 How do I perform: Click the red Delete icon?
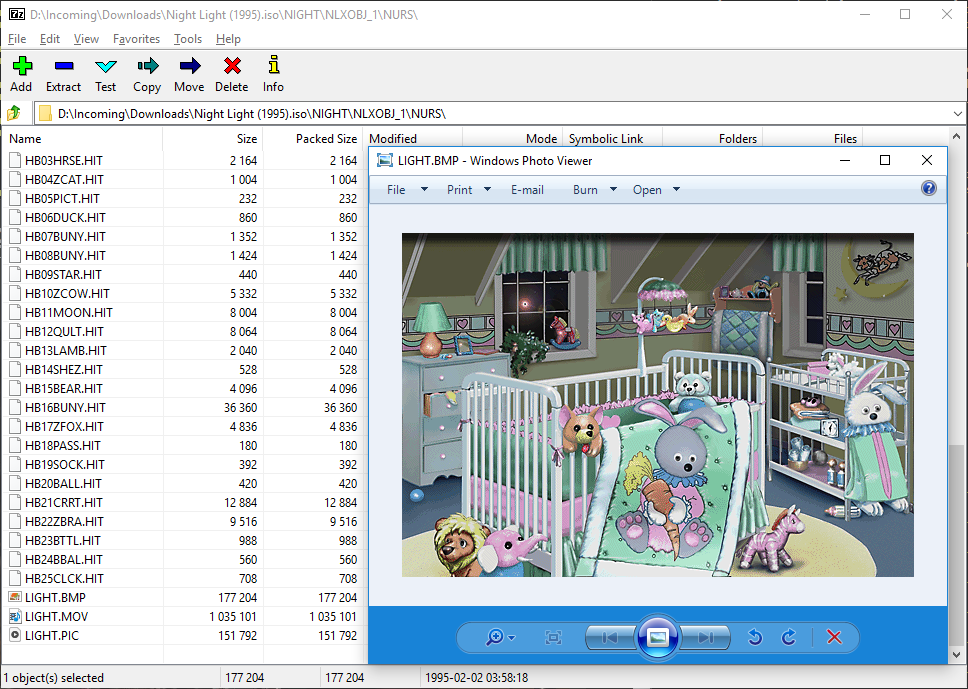pos(232,65)
